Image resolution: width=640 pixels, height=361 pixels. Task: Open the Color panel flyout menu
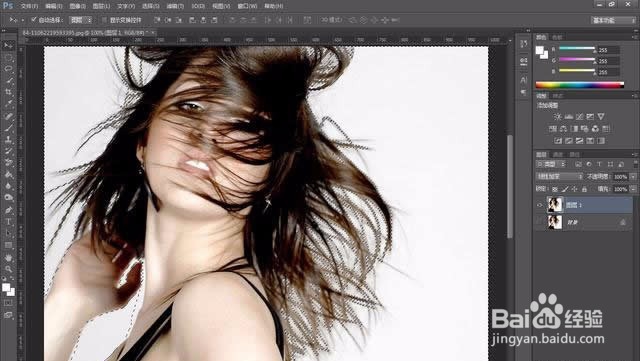coord(635,37)
